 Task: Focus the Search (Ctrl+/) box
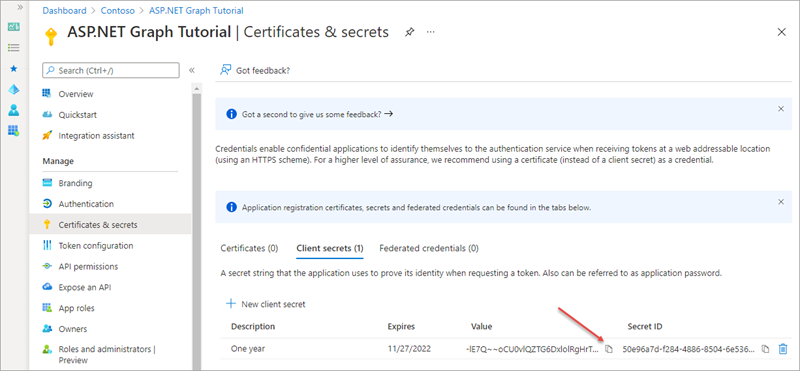pos(111,70)
